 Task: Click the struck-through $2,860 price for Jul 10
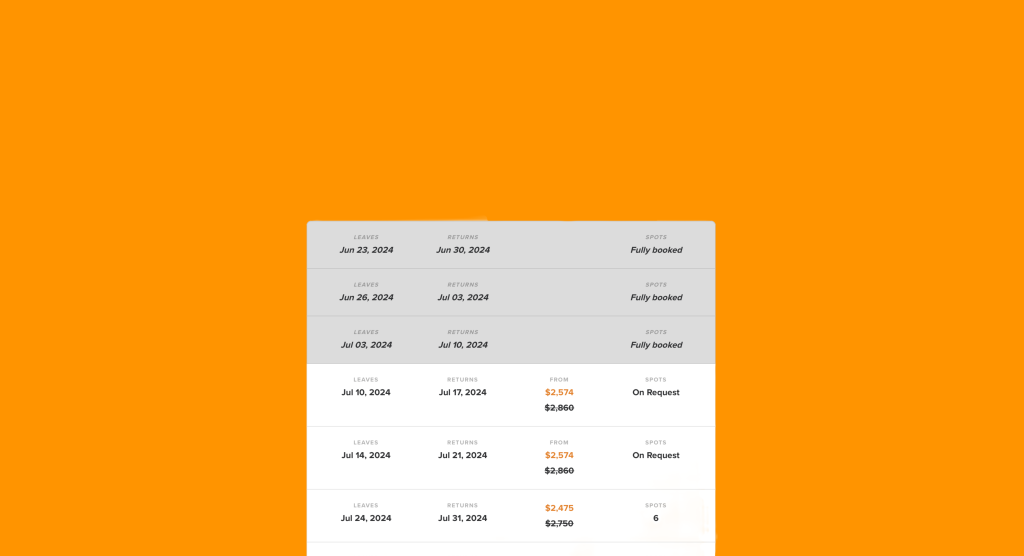(x=559, y=408)
